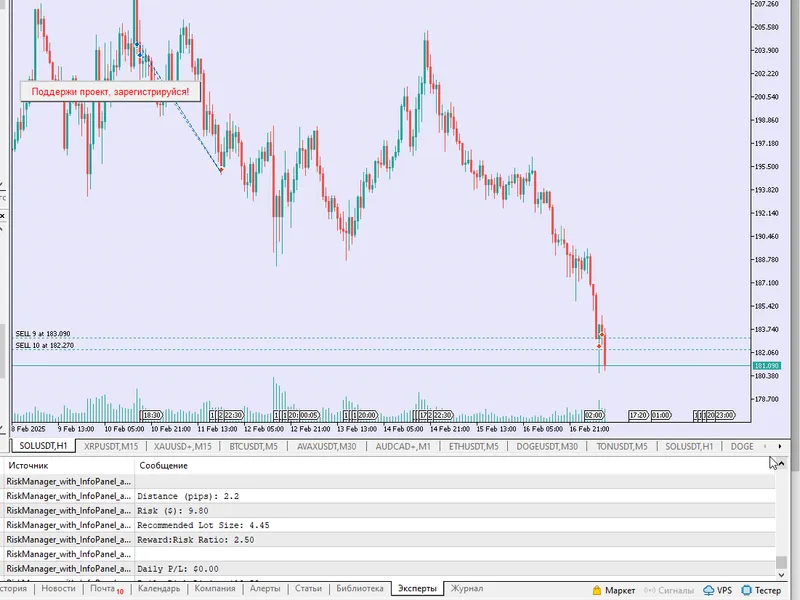Click the current price label 181.090
The width and height of the screenshot is (800, 600).
pyautogui.click(x=766, y=366)
